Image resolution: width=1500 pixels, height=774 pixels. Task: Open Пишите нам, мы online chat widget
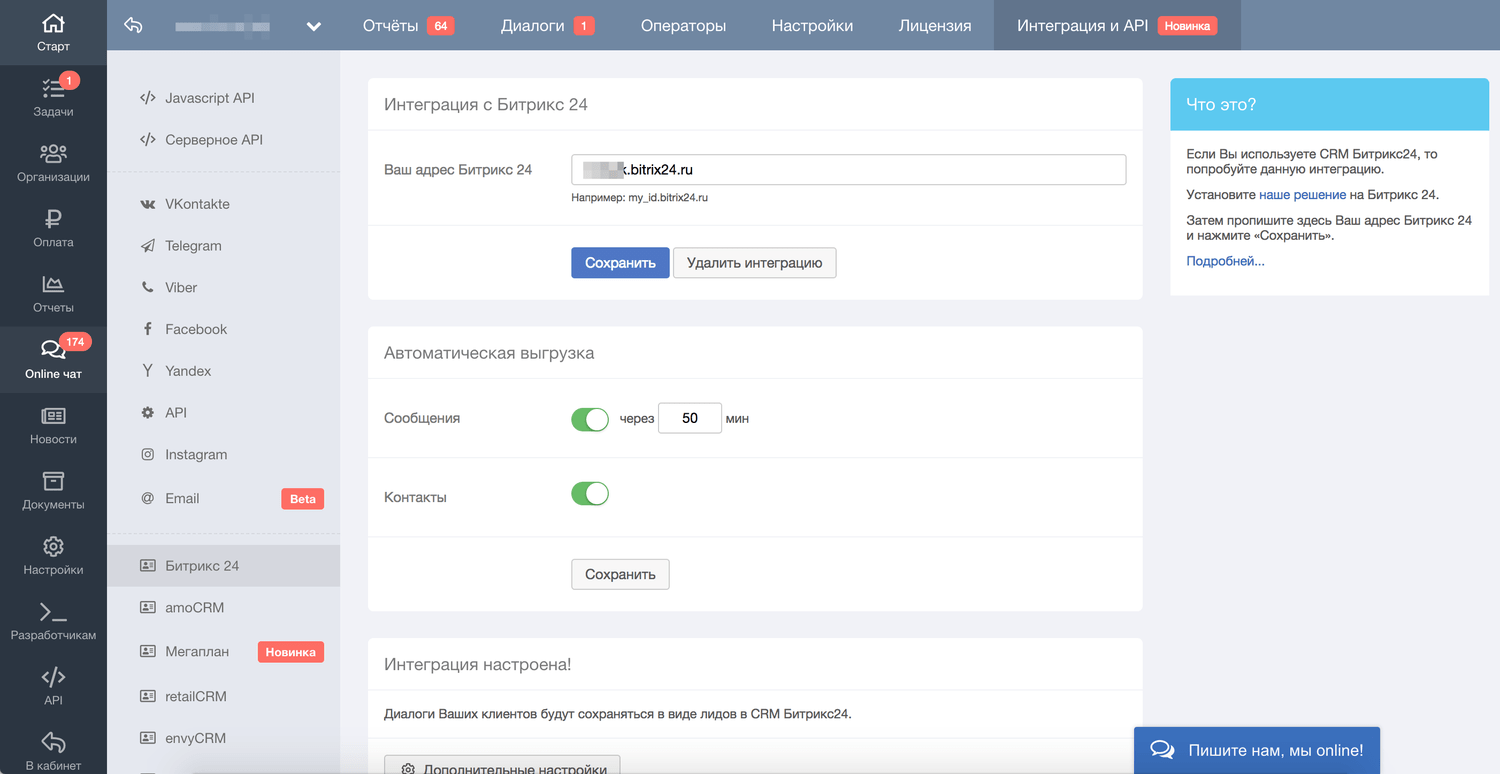pyautogui.click(x=1257, y=750)
